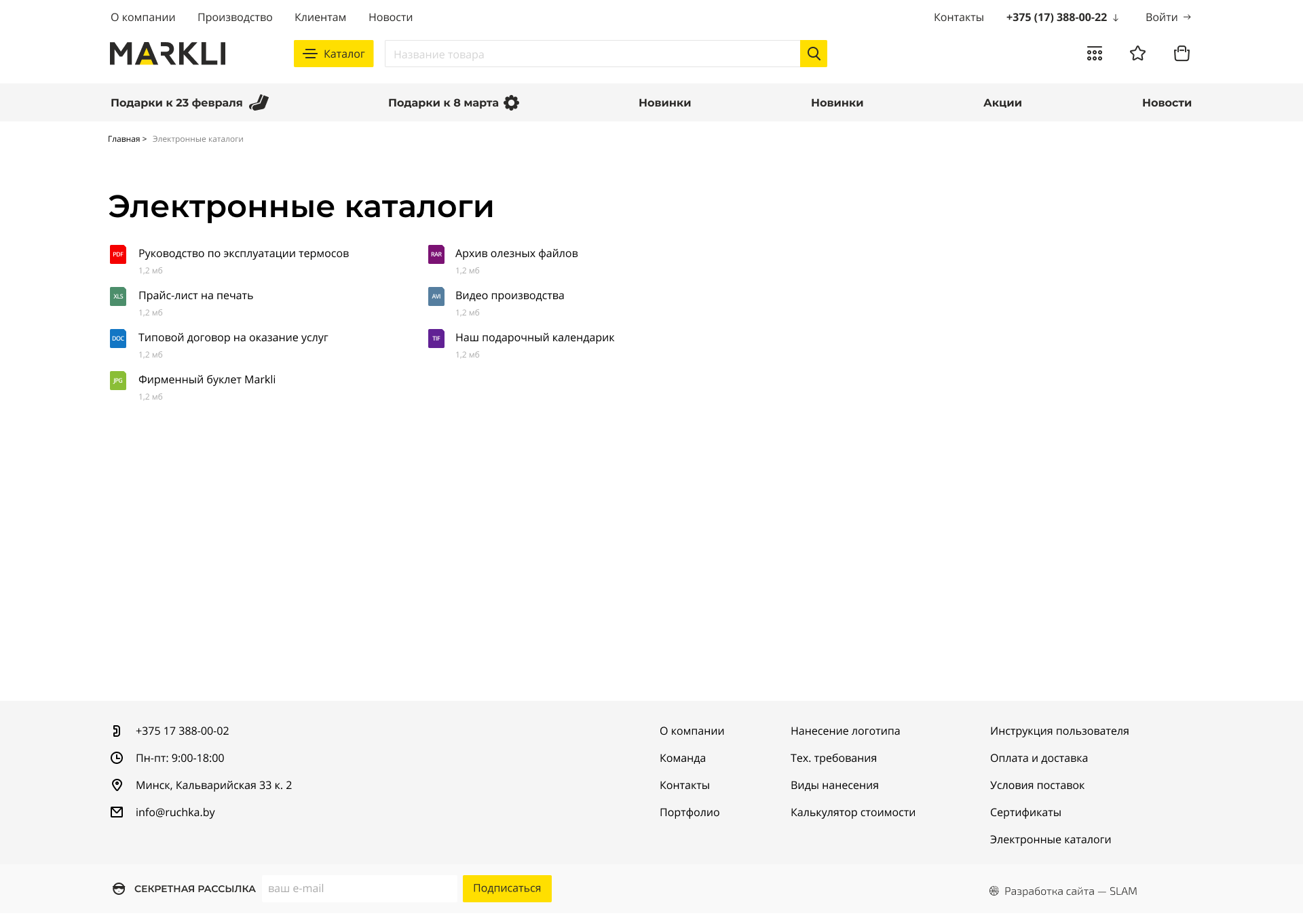This screenshot has height=924, width=1303.
Task: Open the yellow Каталог menu
Action: [333, 54]
